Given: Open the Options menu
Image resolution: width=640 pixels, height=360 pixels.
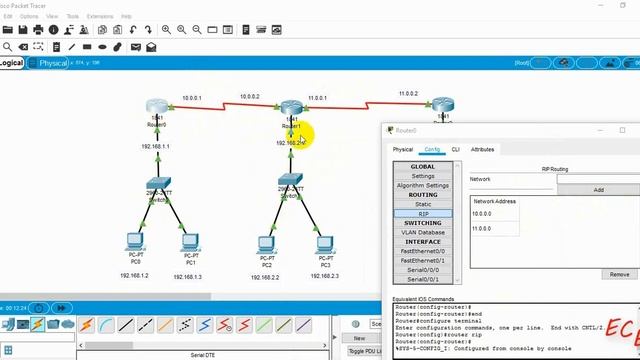Looking at the screenshot, I should 29,16.
